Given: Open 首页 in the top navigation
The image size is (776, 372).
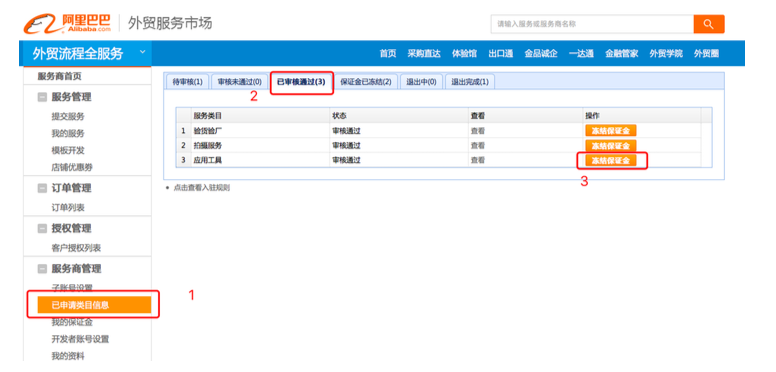Looking at the screenshot, I should [x=388, y=53].
